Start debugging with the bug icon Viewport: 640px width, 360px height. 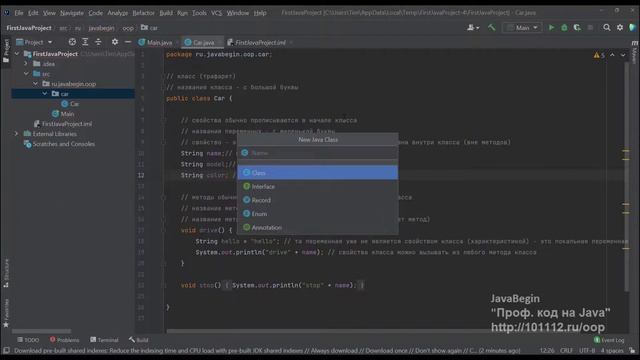point(564,27)
